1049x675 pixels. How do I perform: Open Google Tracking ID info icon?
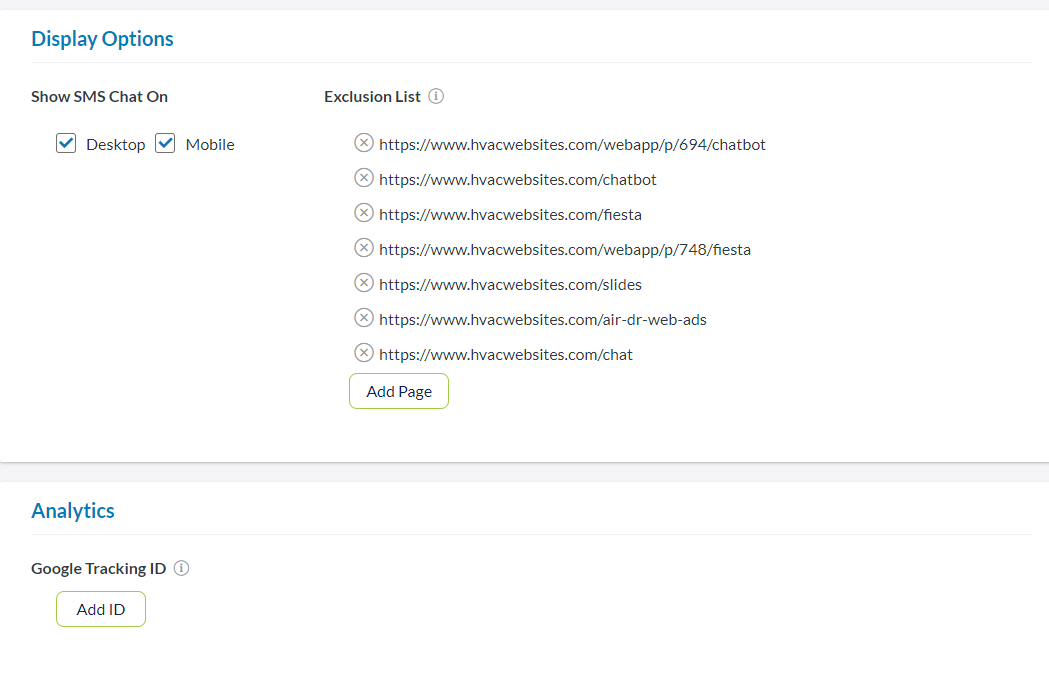point(181,568)
